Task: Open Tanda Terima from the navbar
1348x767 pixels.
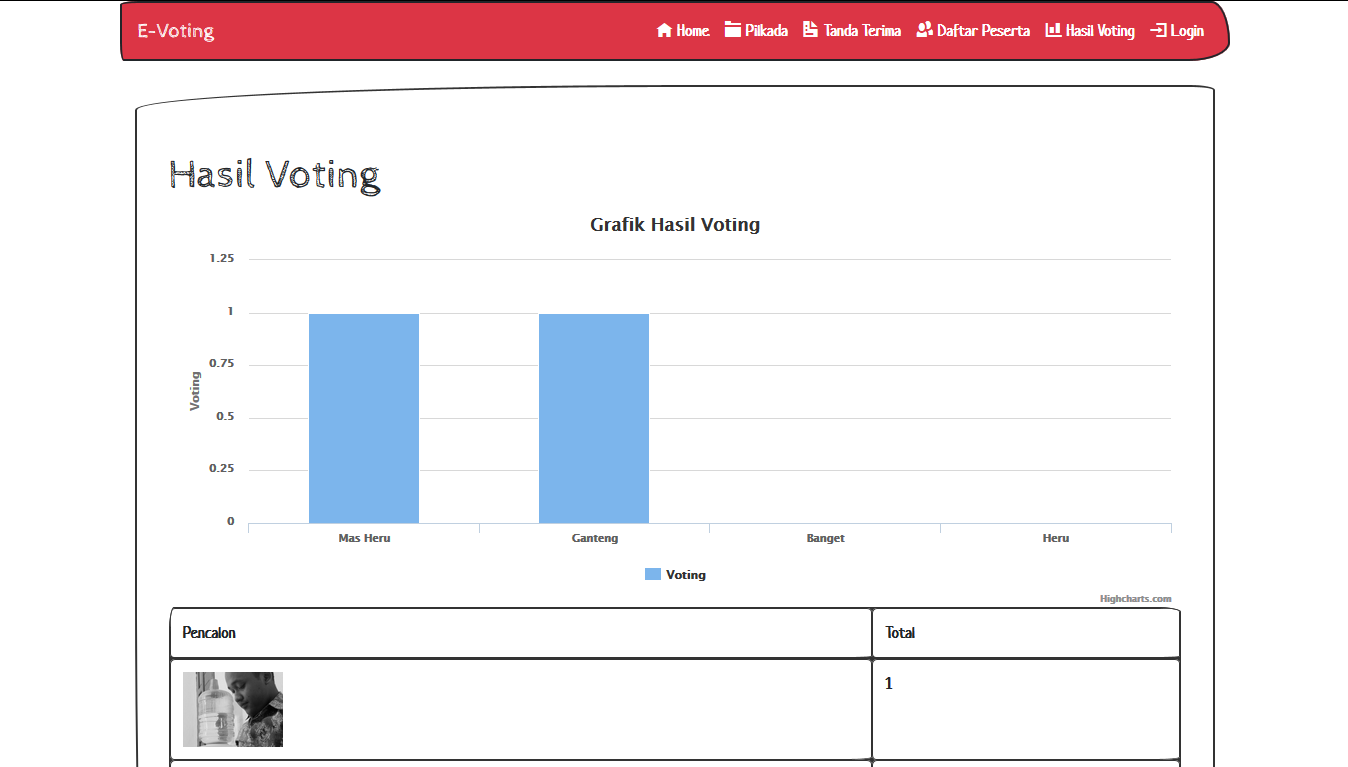Action: coord(862,31)
